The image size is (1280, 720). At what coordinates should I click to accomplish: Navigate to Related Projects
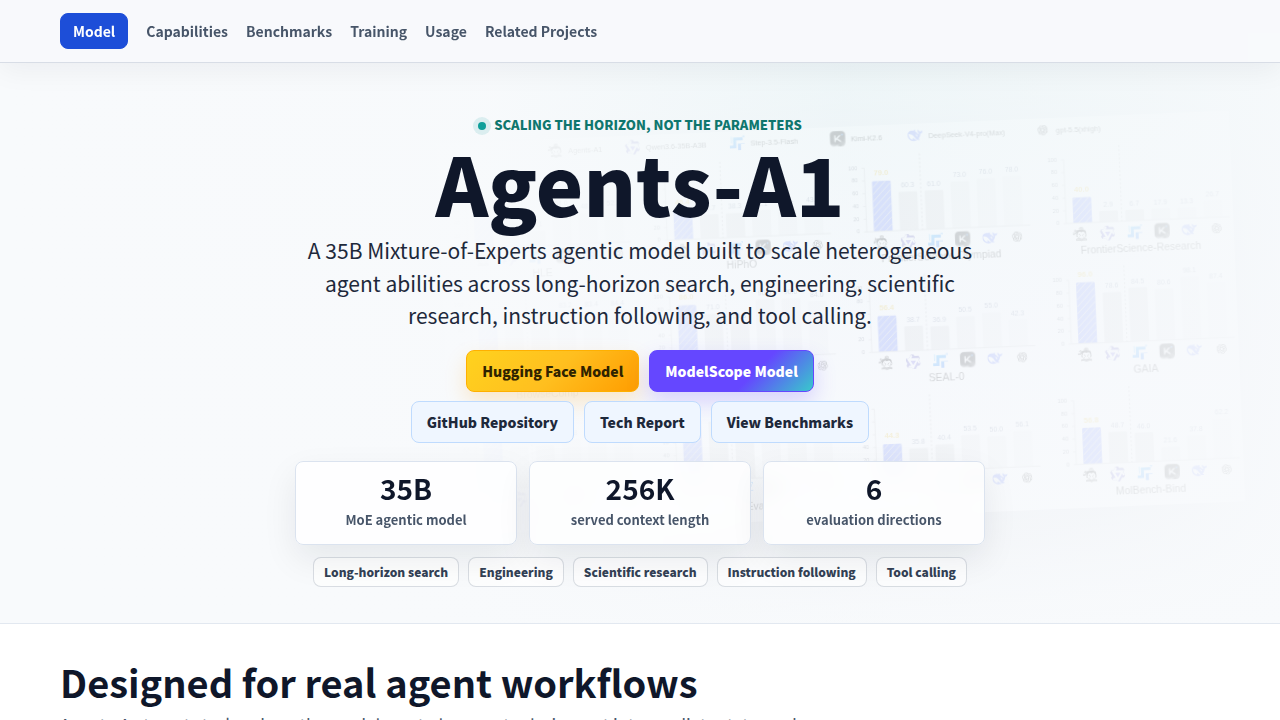point(541,31)
